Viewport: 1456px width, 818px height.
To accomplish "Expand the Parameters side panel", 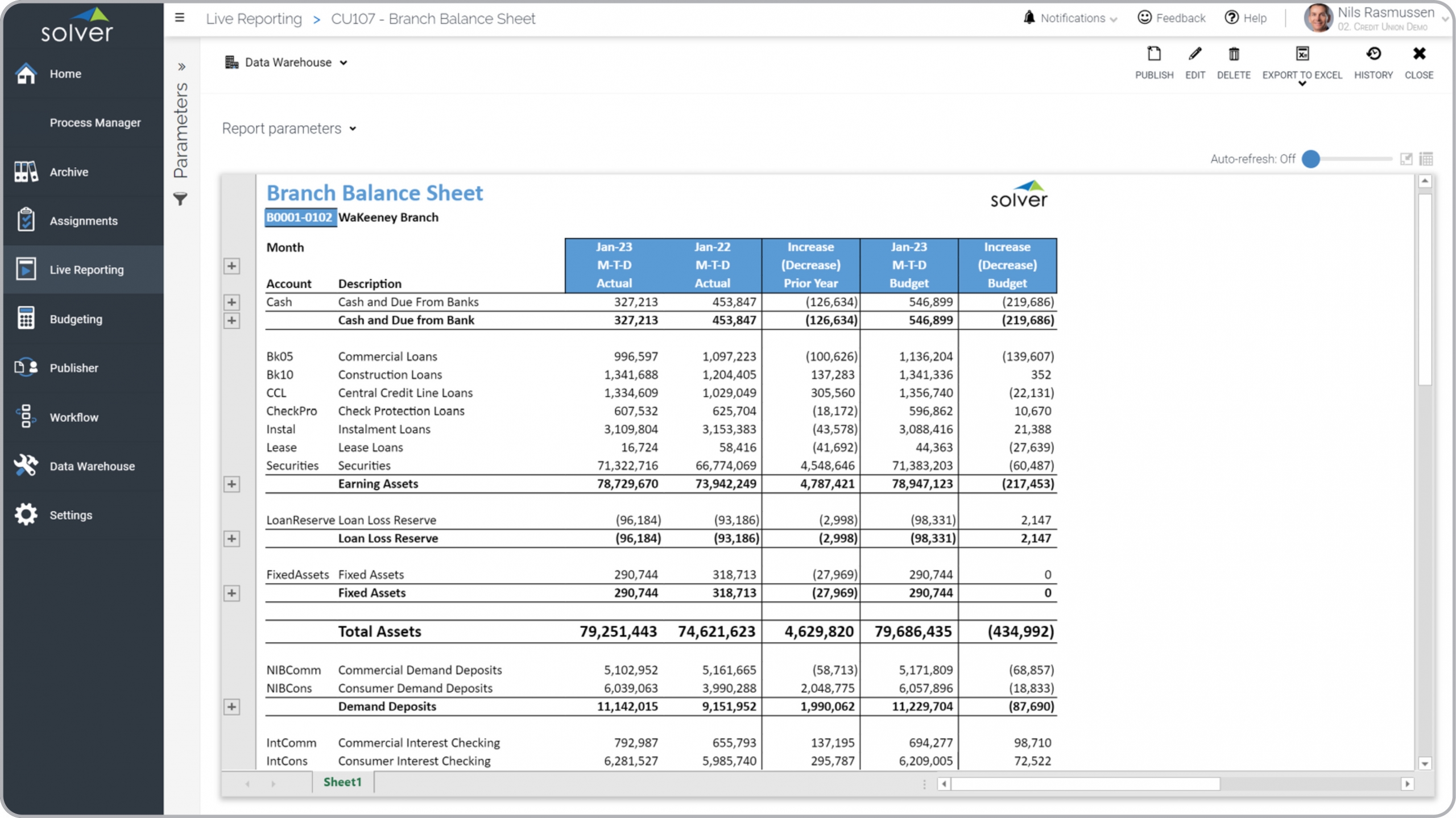I will [181, 67].
